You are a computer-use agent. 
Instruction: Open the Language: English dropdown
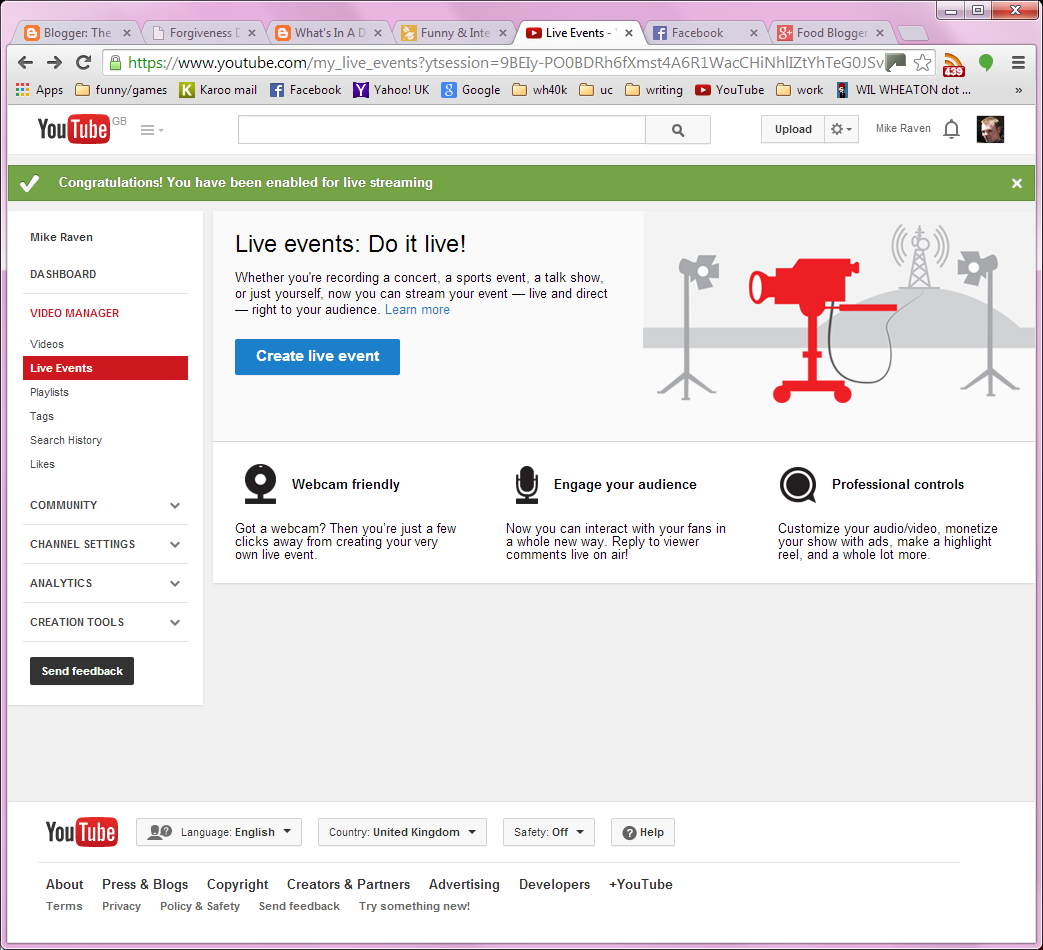point(219,832)
